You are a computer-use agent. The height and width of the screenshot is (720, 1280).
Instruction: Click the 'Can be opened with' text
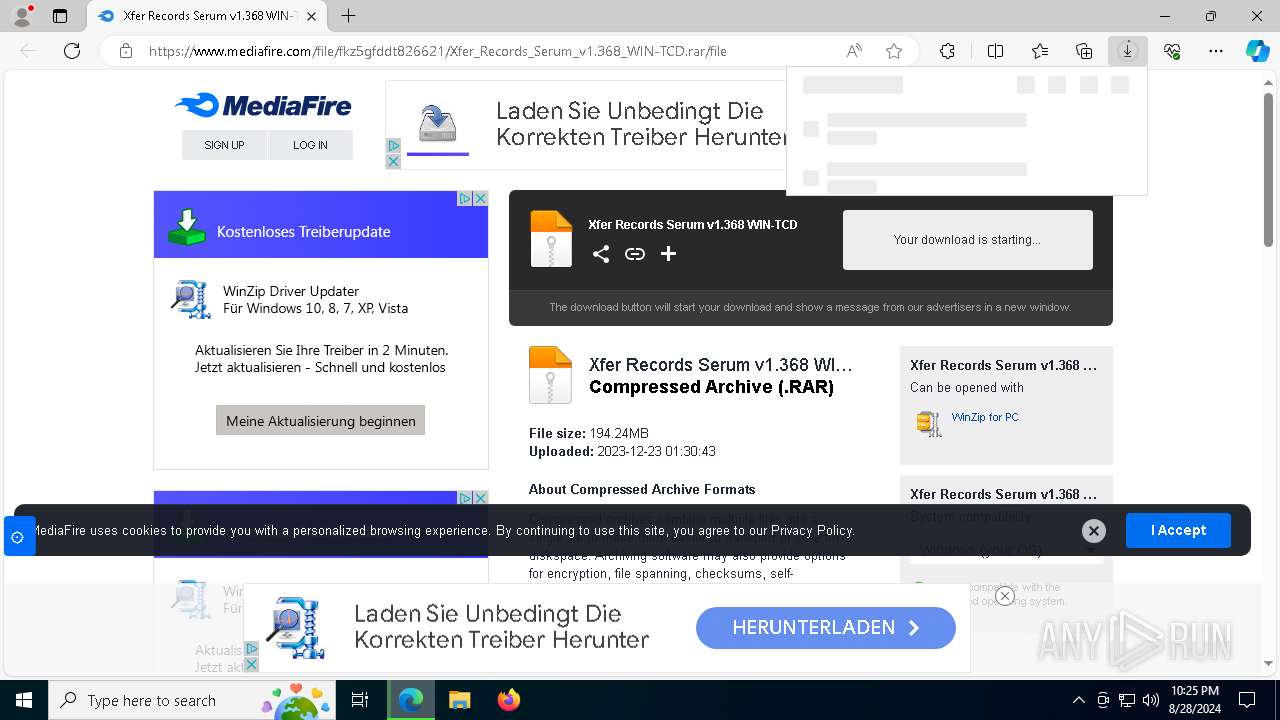coord(967,387)
